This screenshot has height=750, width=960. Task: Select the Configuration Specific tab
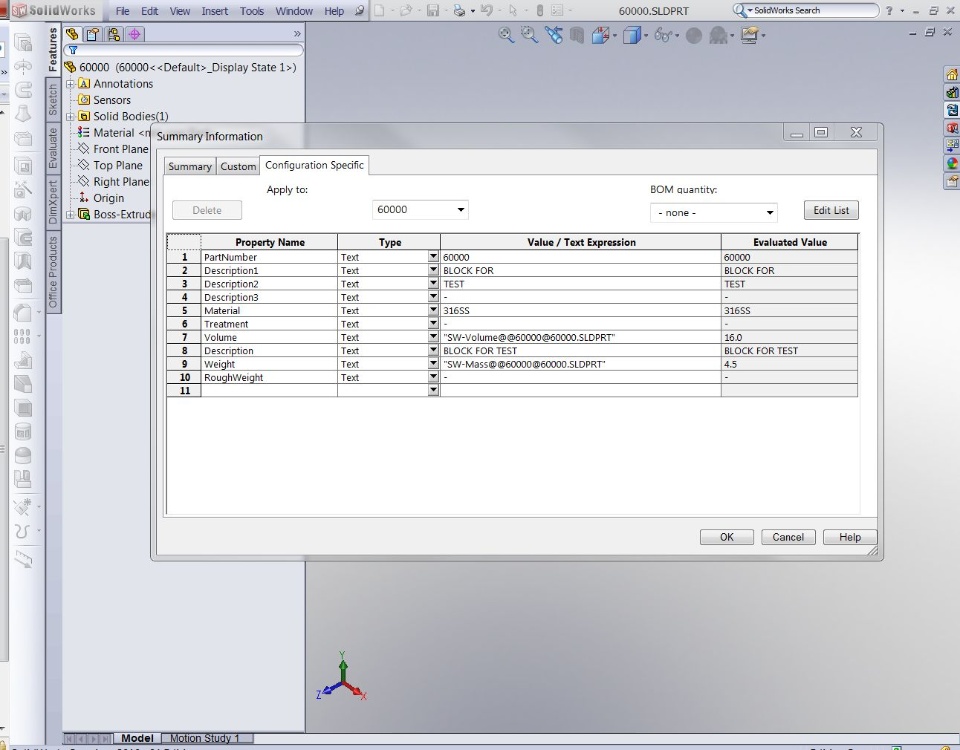pyautogui.click(x=314, y=165)
